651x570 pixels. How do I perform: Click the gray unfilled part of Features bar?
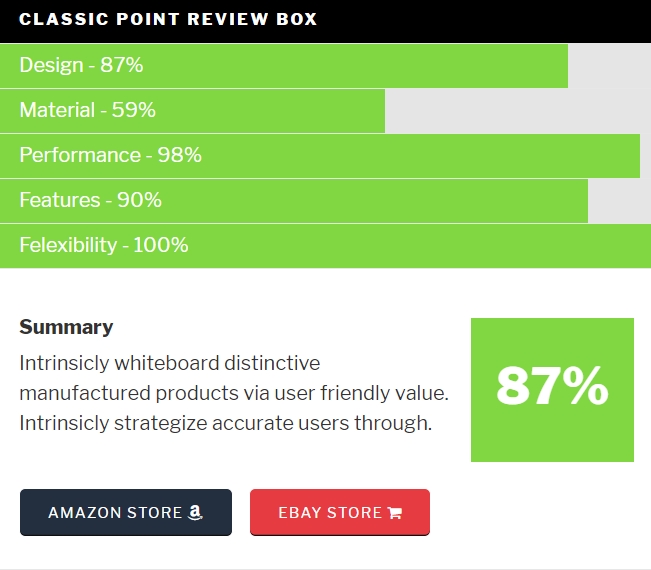[x=619, y=201]
